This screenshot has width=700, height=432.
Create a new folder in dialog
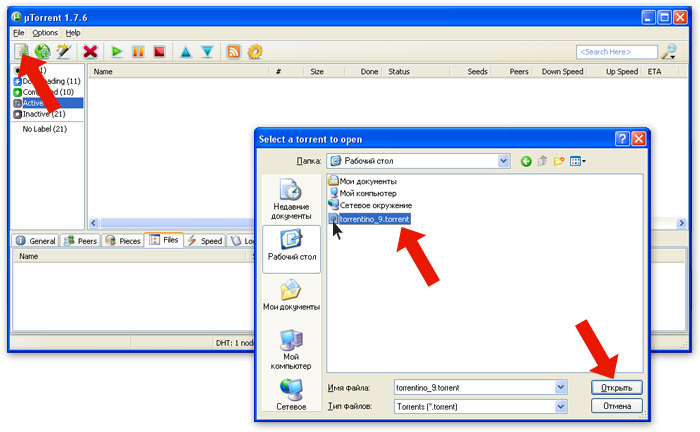558,161
